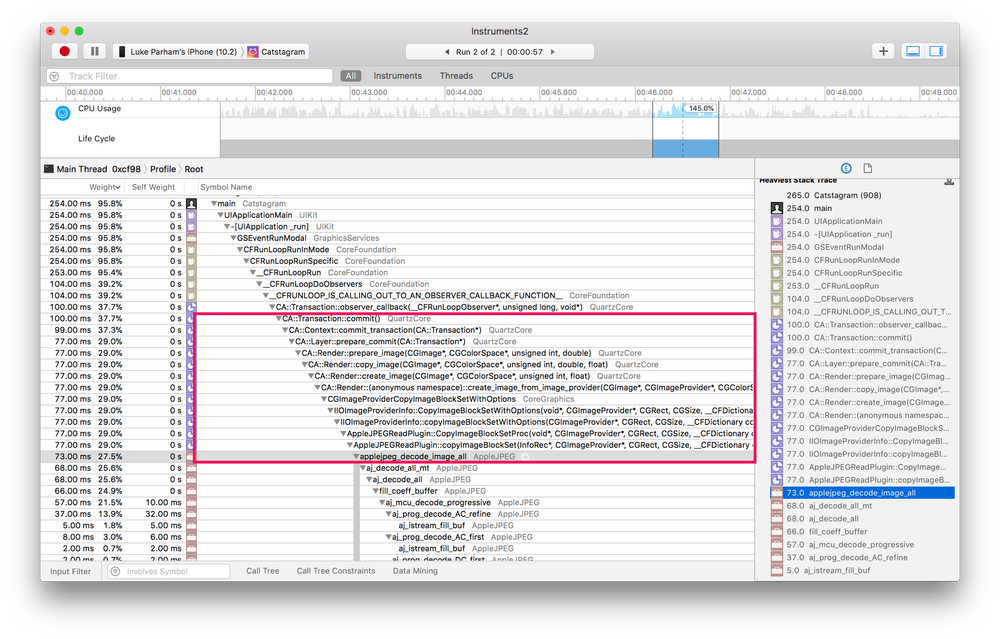Focus the Track Filter field

point(189,76)
